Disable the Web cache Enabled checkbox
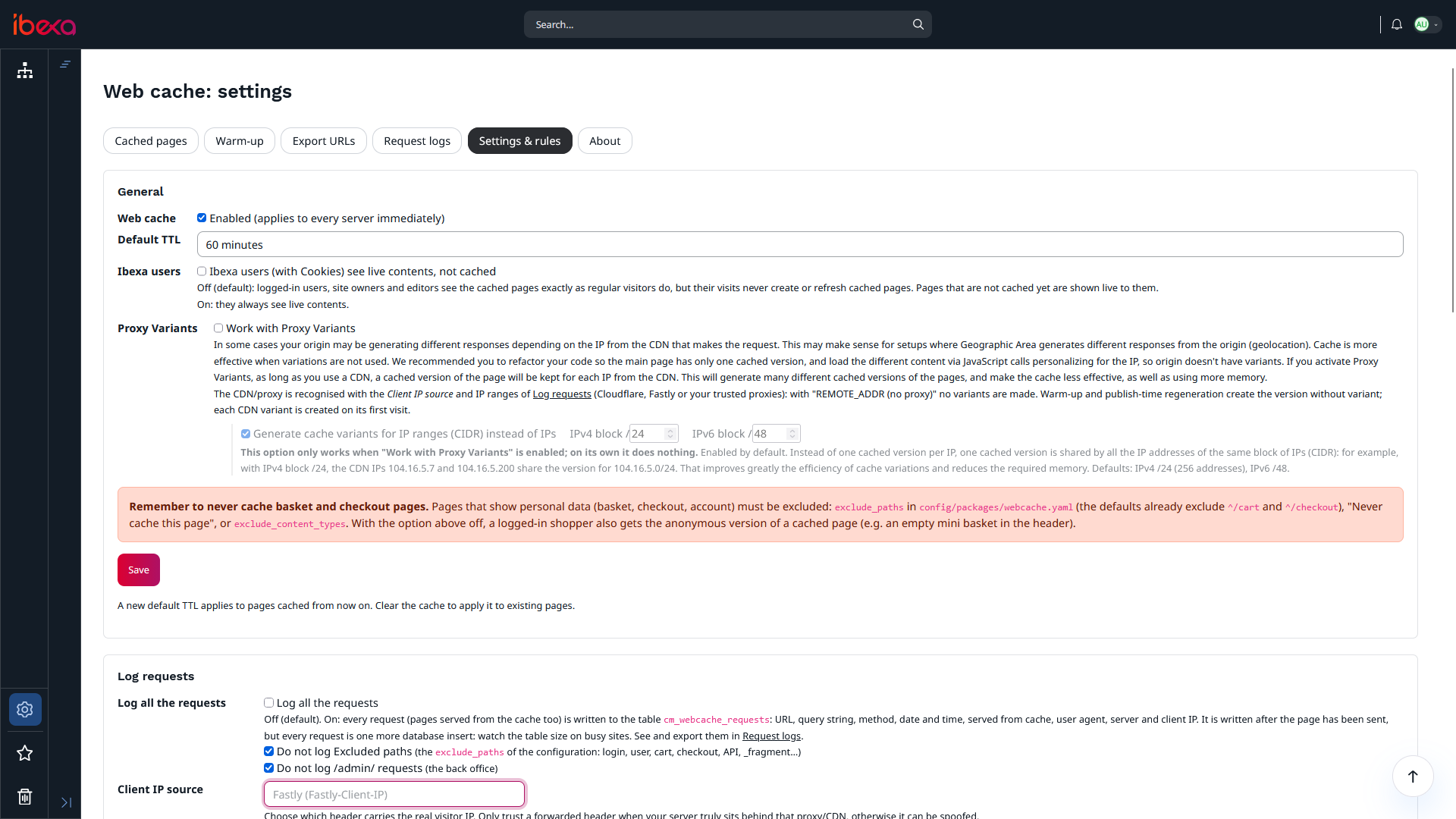The width and height of the screenshot is (1456, 819). click(202, 218)
